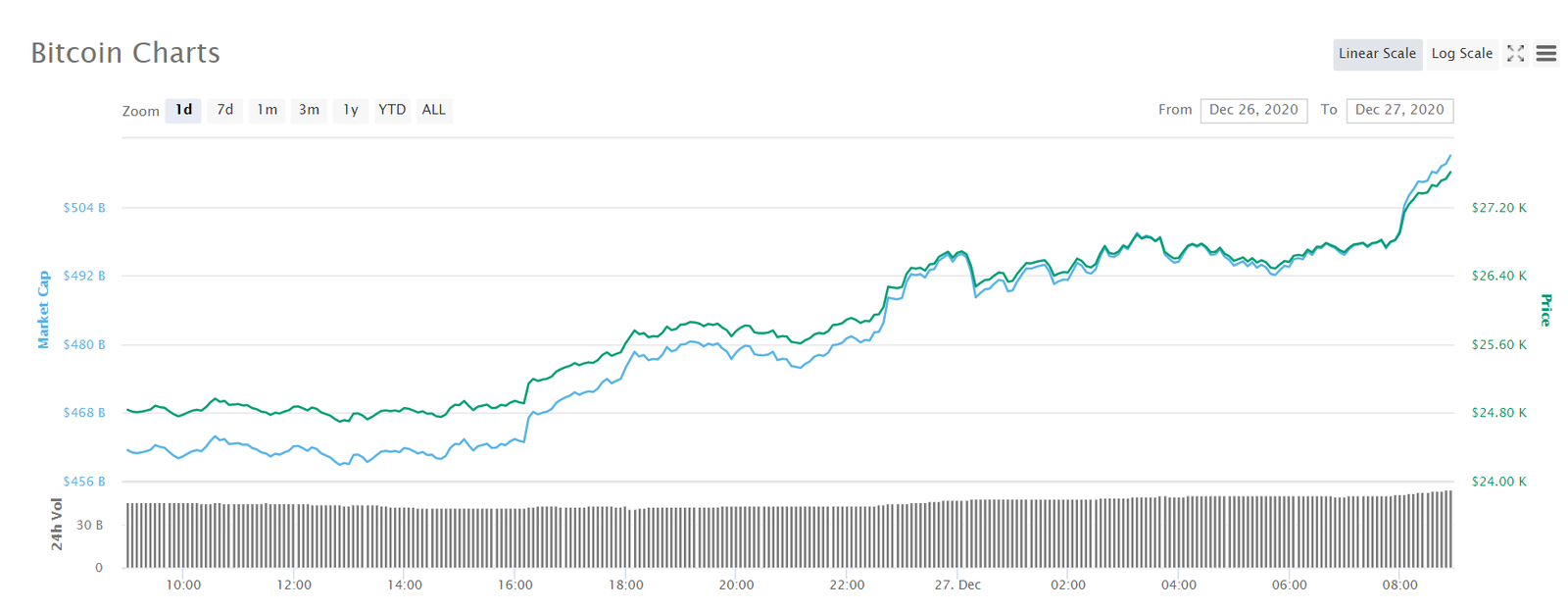
Task: Click the $27.20 K price label
Action: pyautogui.click(x=1499, y=208)
